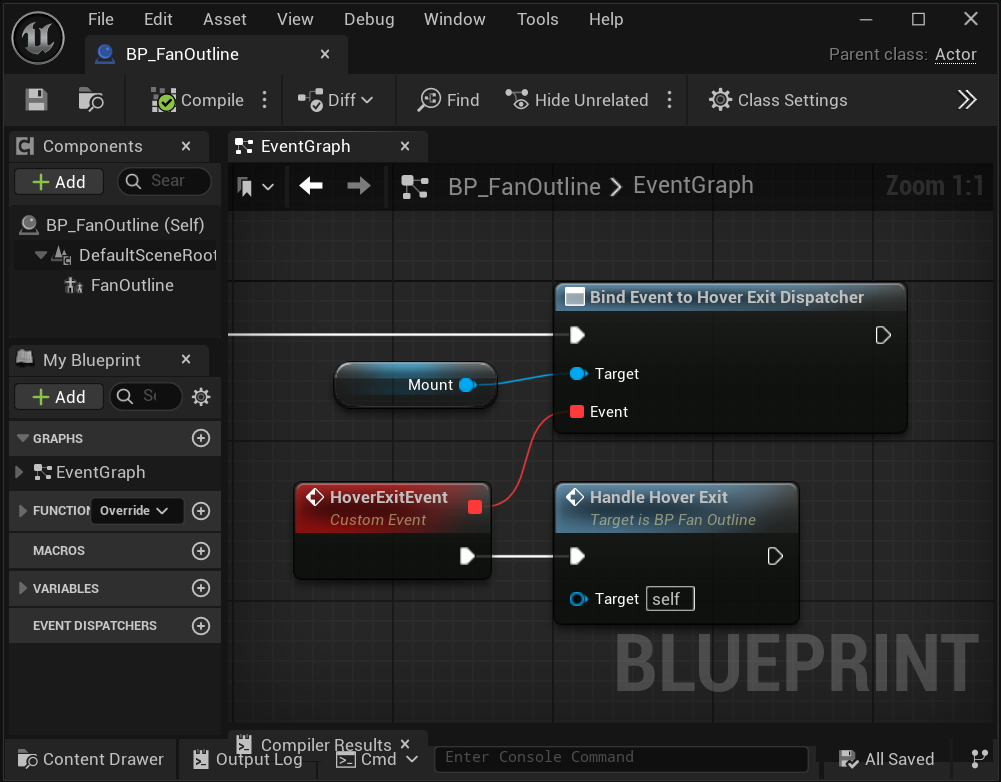Open the Edit menu
This screenshot has height=782, width=1001.
[158, 19]
